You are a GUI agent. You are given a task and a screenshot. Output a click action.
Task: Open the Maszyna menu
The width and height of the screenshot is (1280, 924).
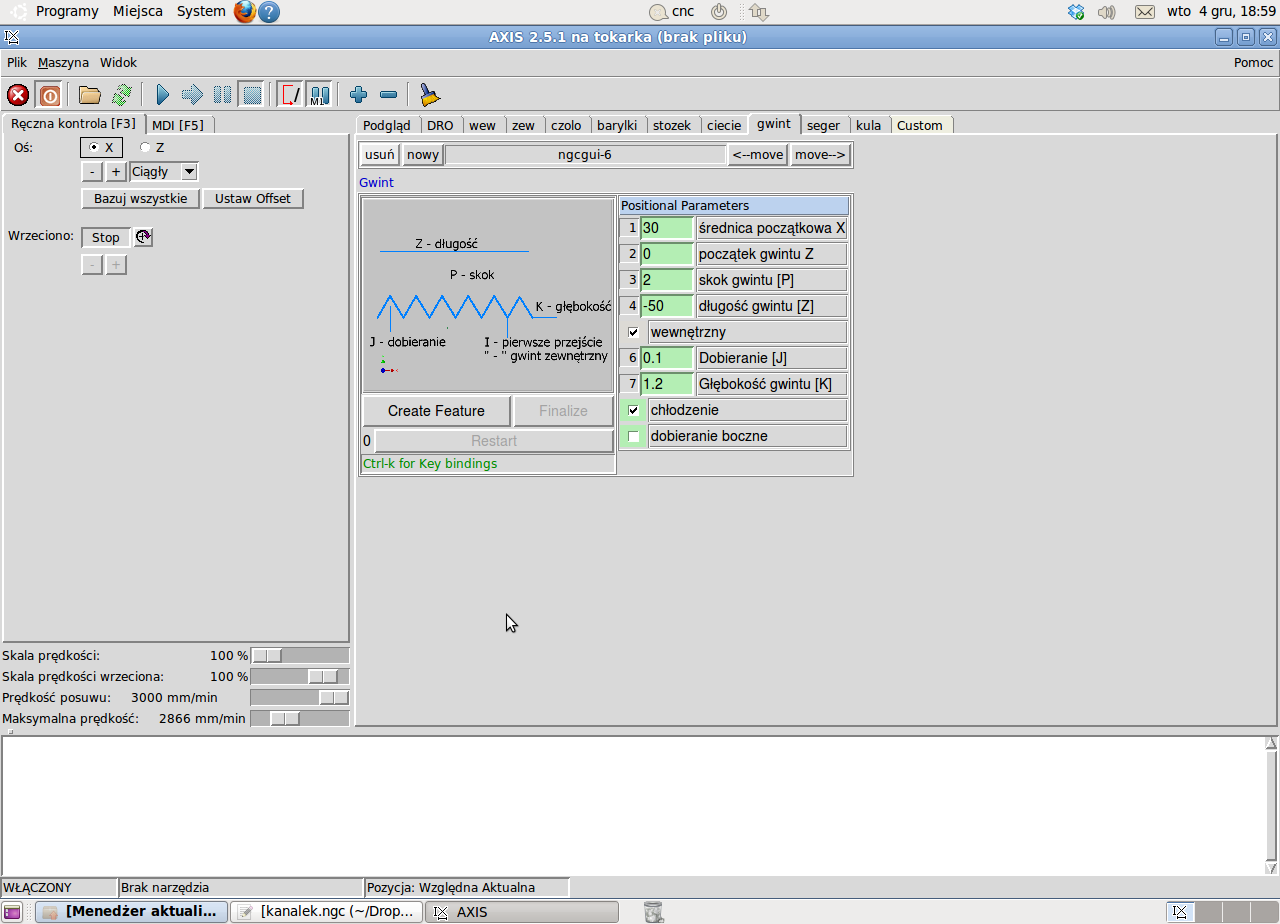pos(63,62)
